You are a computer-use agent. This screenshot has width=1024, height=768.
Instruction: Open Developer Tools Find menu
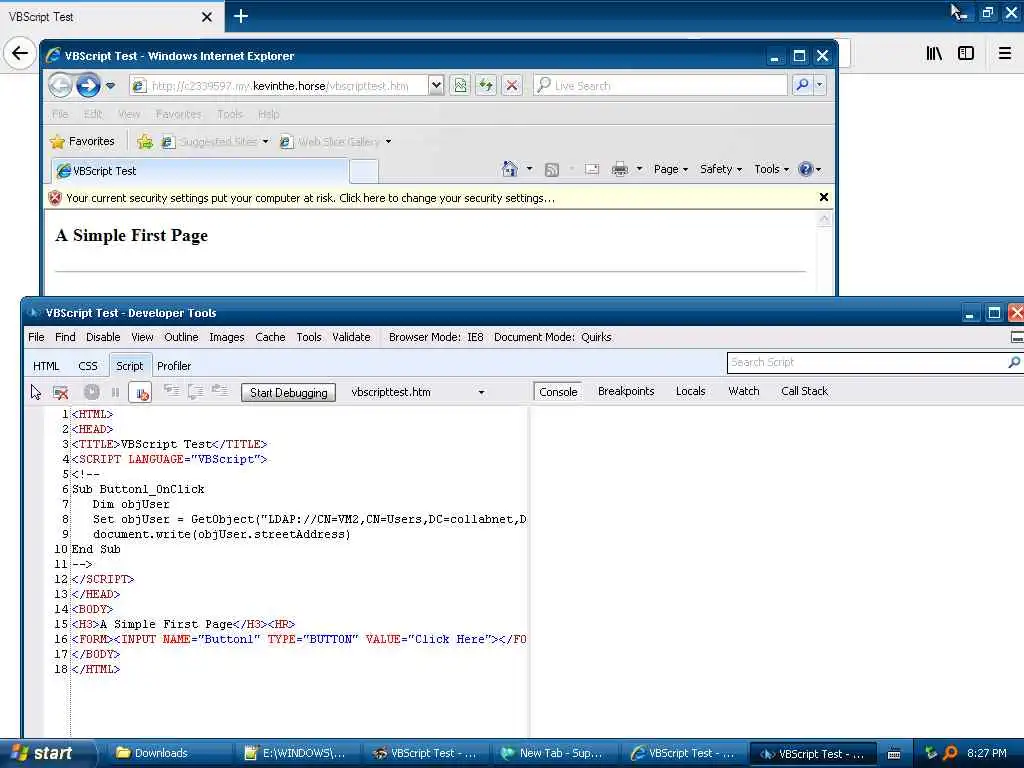pyautogui.click(x=65, y=337)
